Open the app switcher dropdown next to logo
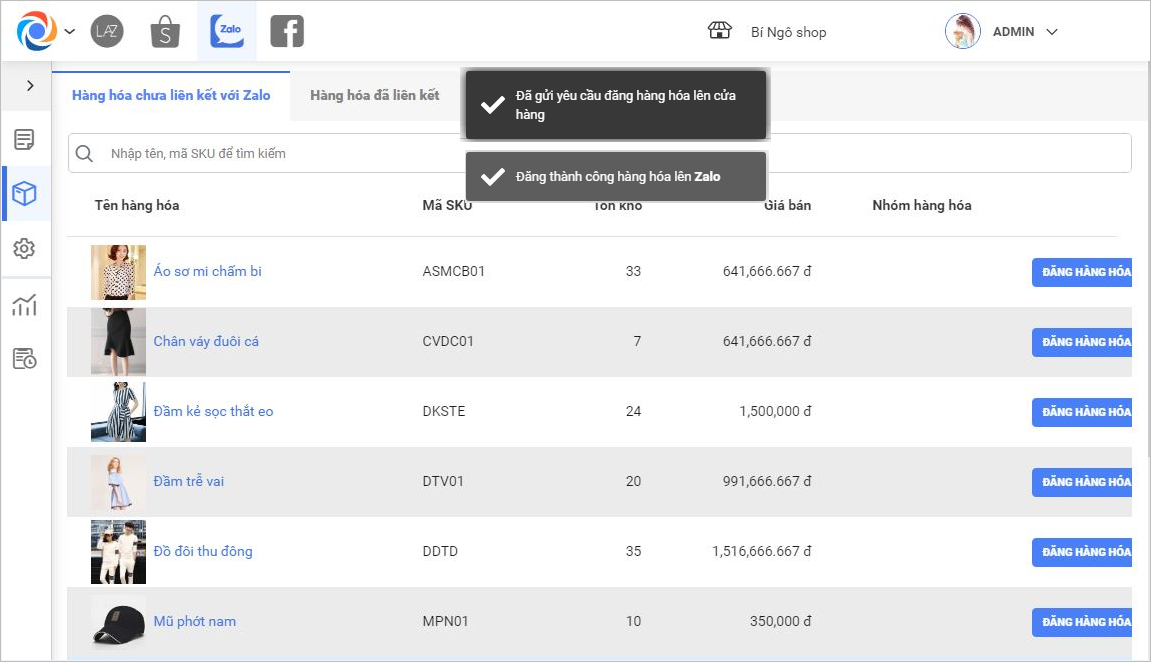The height and width of the screenshot is (662, 1151). pyautogui.click(x=70, y=32)
